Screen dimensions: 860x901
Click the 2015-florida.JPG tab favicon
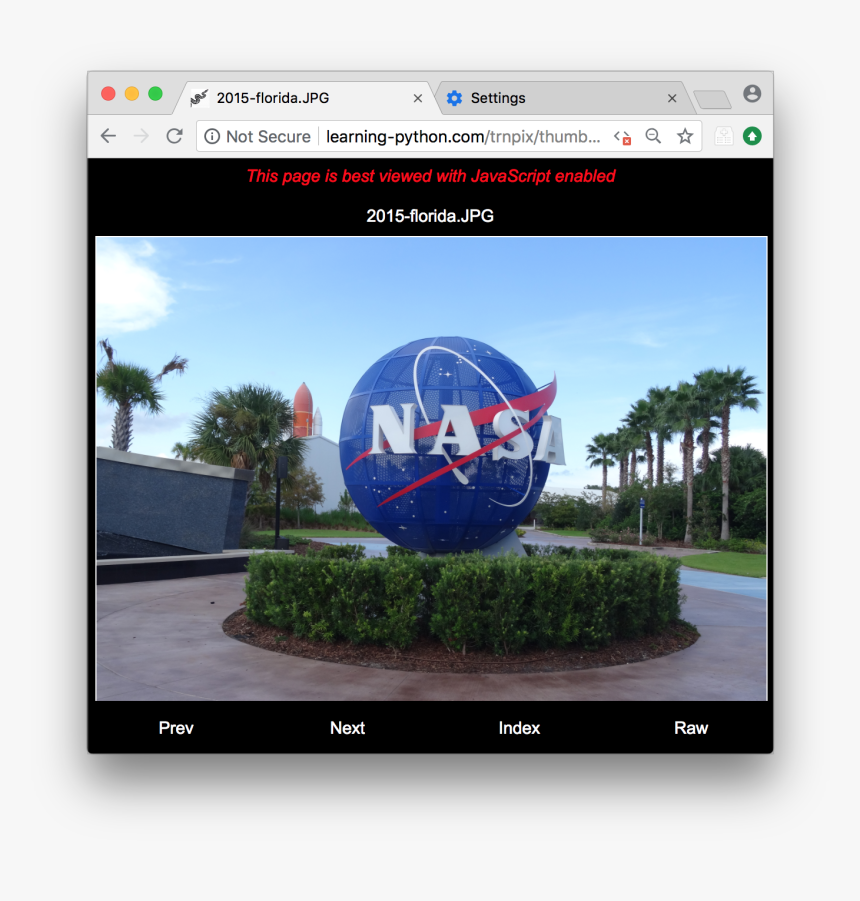click(199, 98)
